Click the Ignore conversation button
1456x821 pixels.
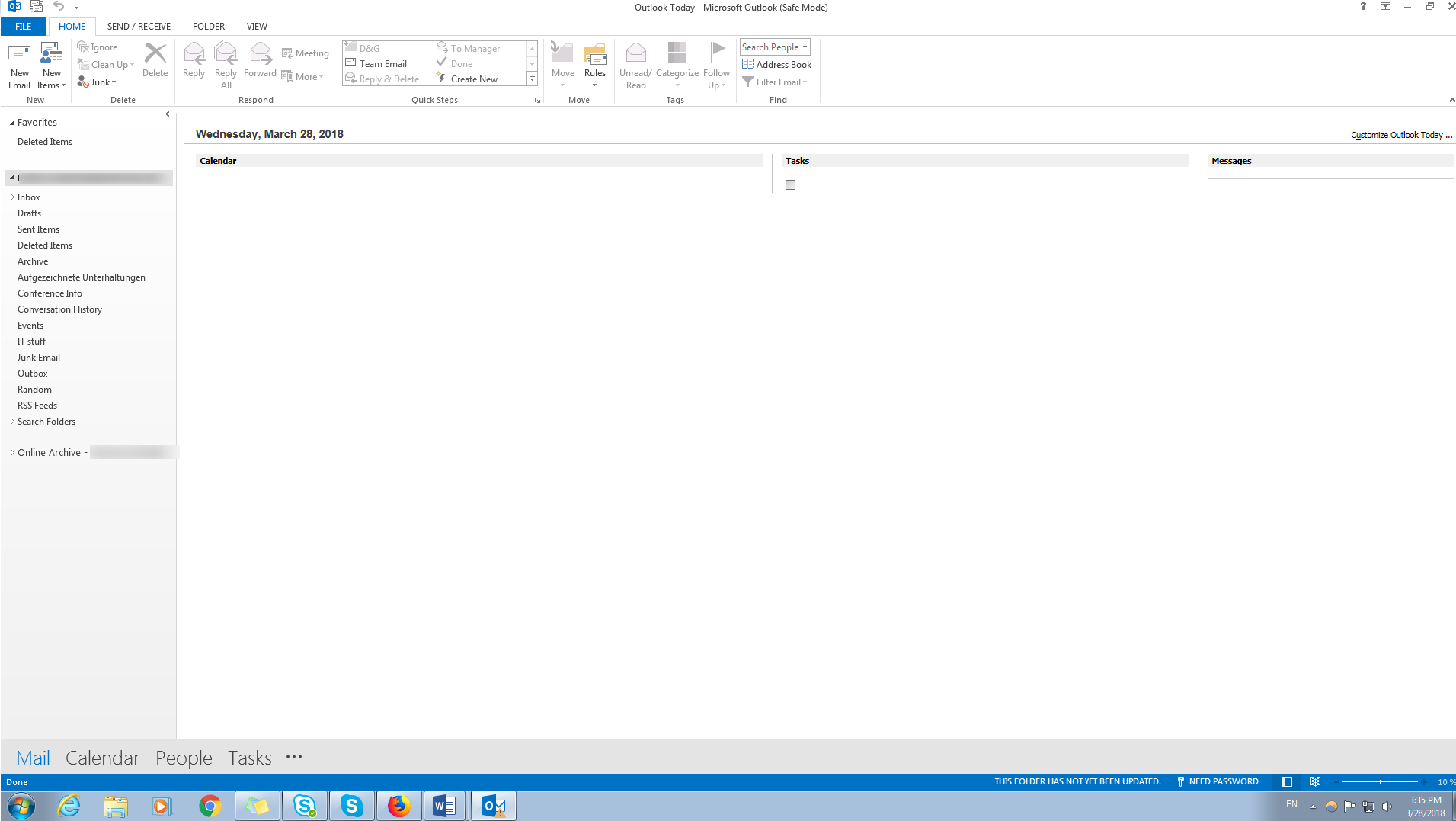pos(98,47)
